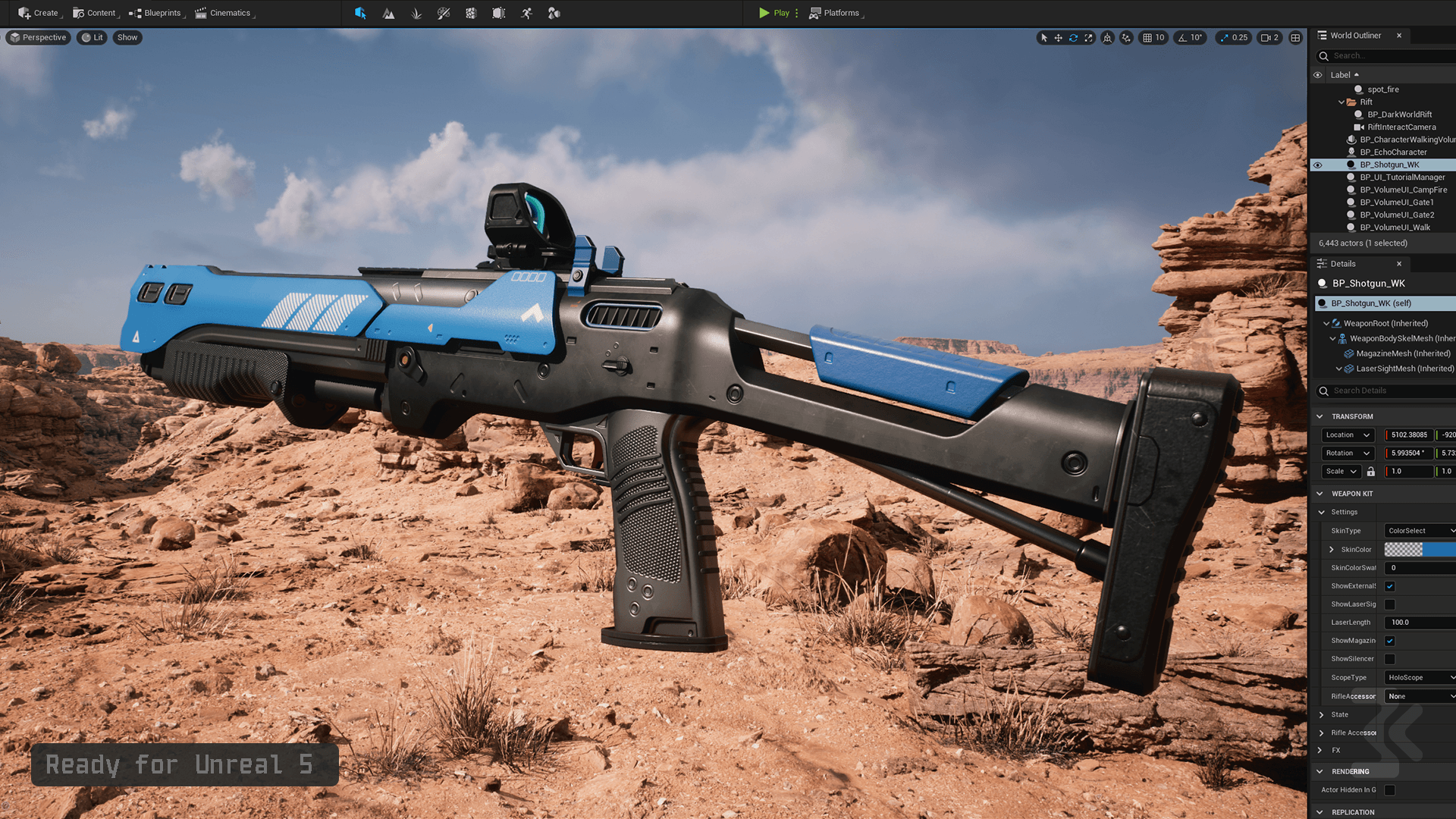Open the Cinematics menu
The height and width of the screenshot is (819, 1456).
[224, 13]
